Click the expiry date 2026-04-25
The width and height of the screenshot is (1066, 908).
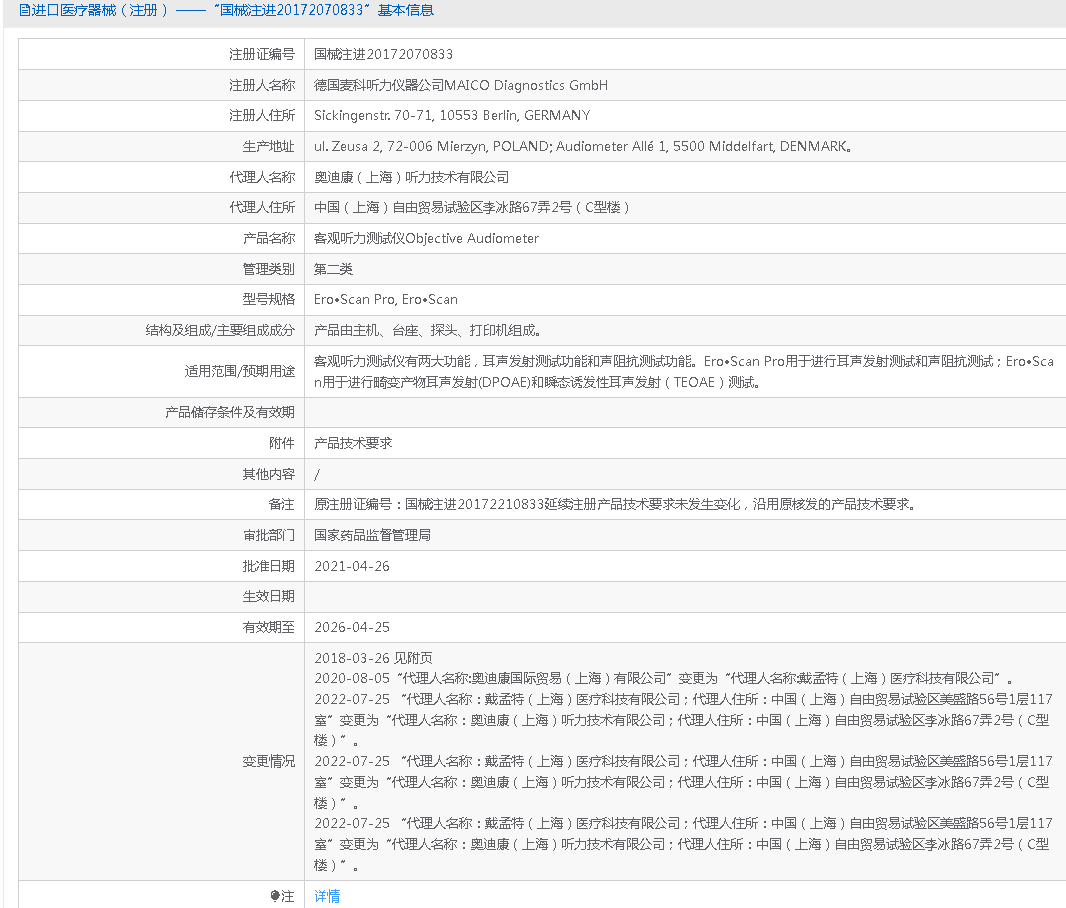(352, 627)
